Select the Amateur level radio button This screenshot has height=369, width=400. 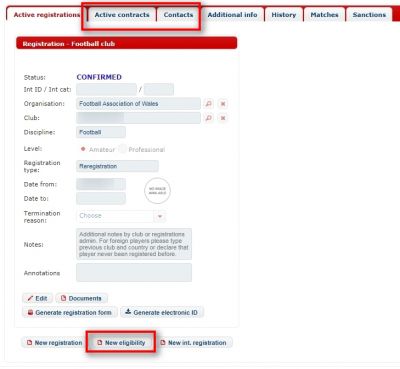point(83,149)
